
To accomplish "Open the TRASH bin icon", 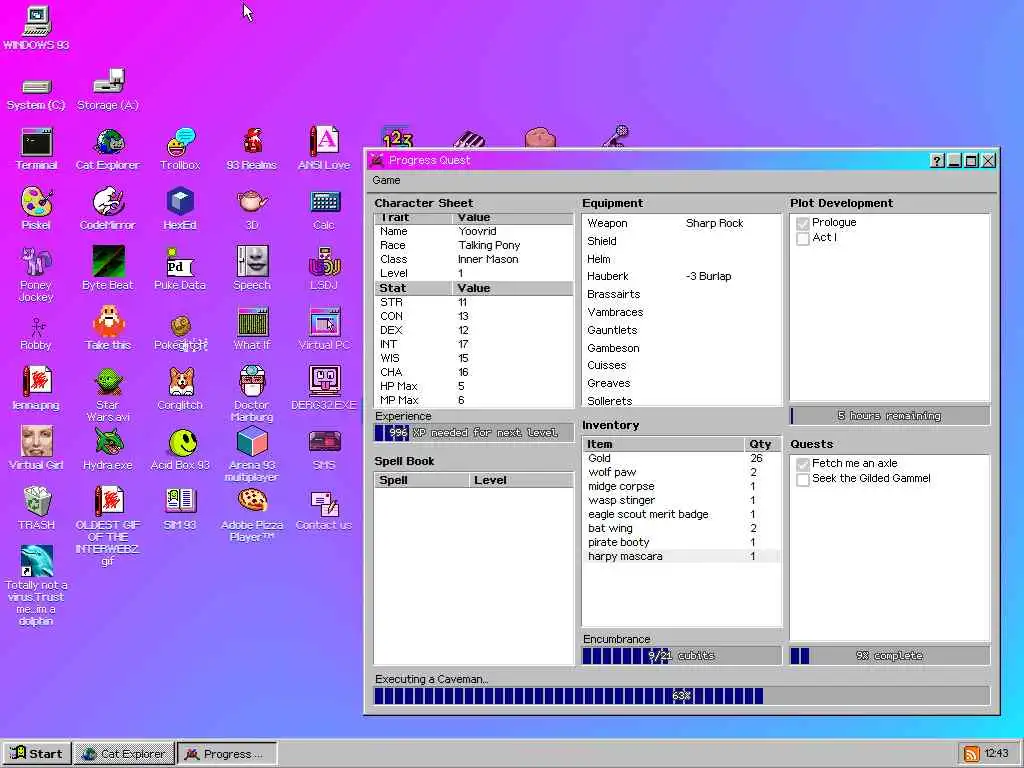I will 37,508.
